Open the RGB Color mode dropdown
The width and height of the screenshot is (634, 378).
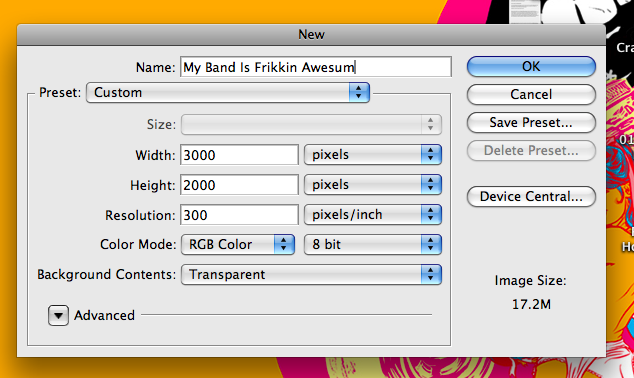[237, 245]
